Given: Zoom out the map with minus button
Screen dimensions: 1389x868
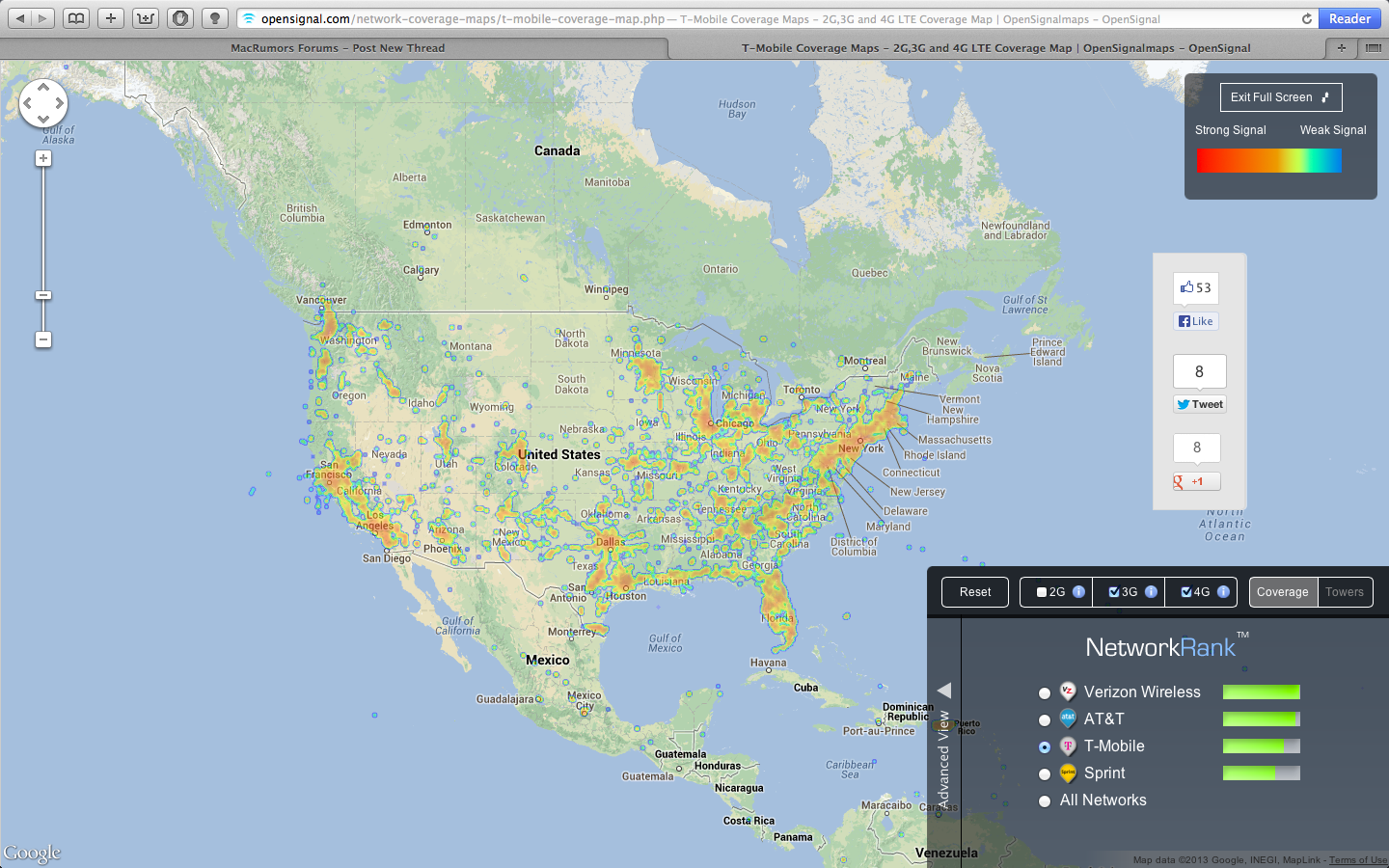Looking at the screenshot, I should click(x=43, y=339).
